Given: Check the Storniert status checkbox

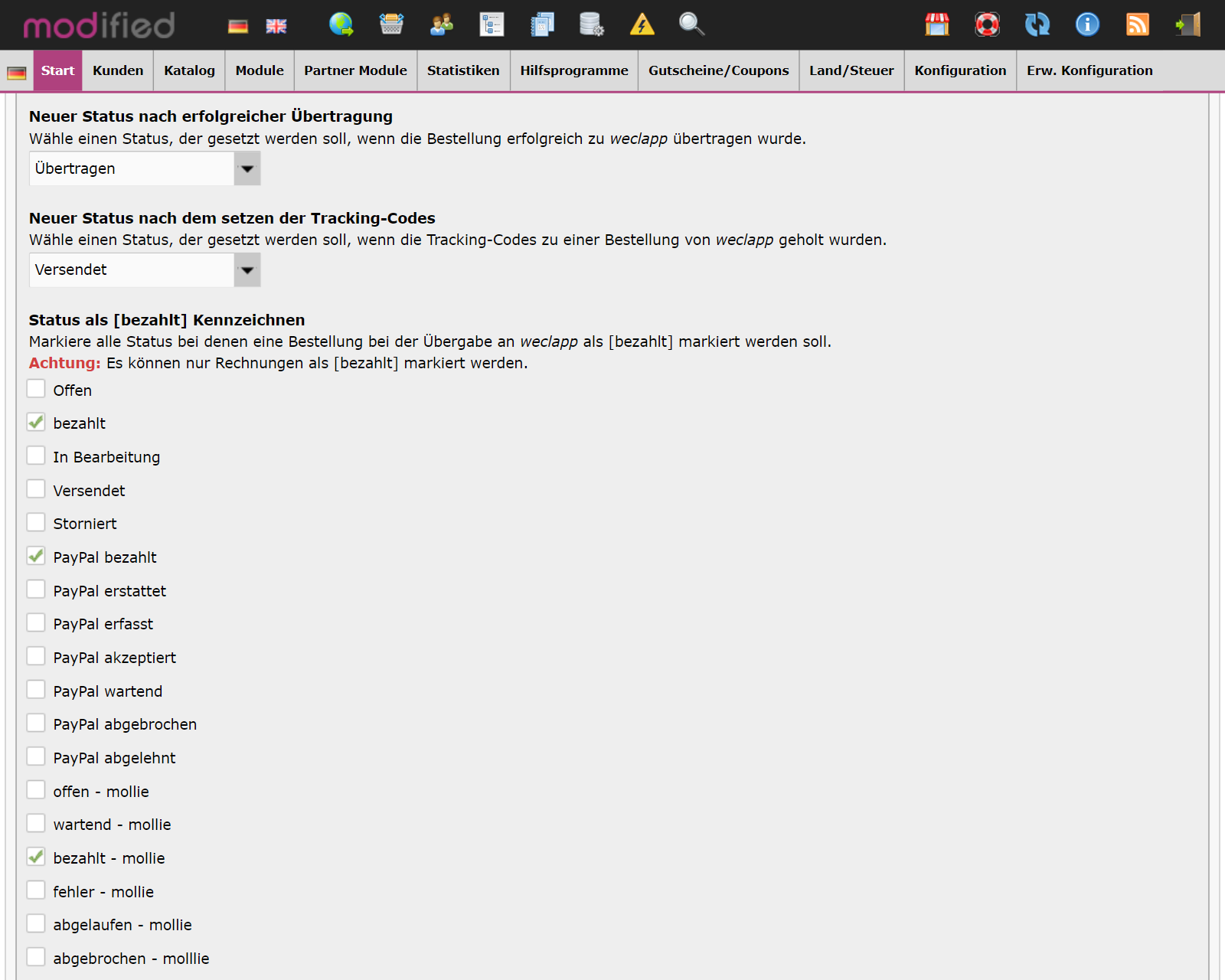Looking at the screenshot, I should [36, 521].
